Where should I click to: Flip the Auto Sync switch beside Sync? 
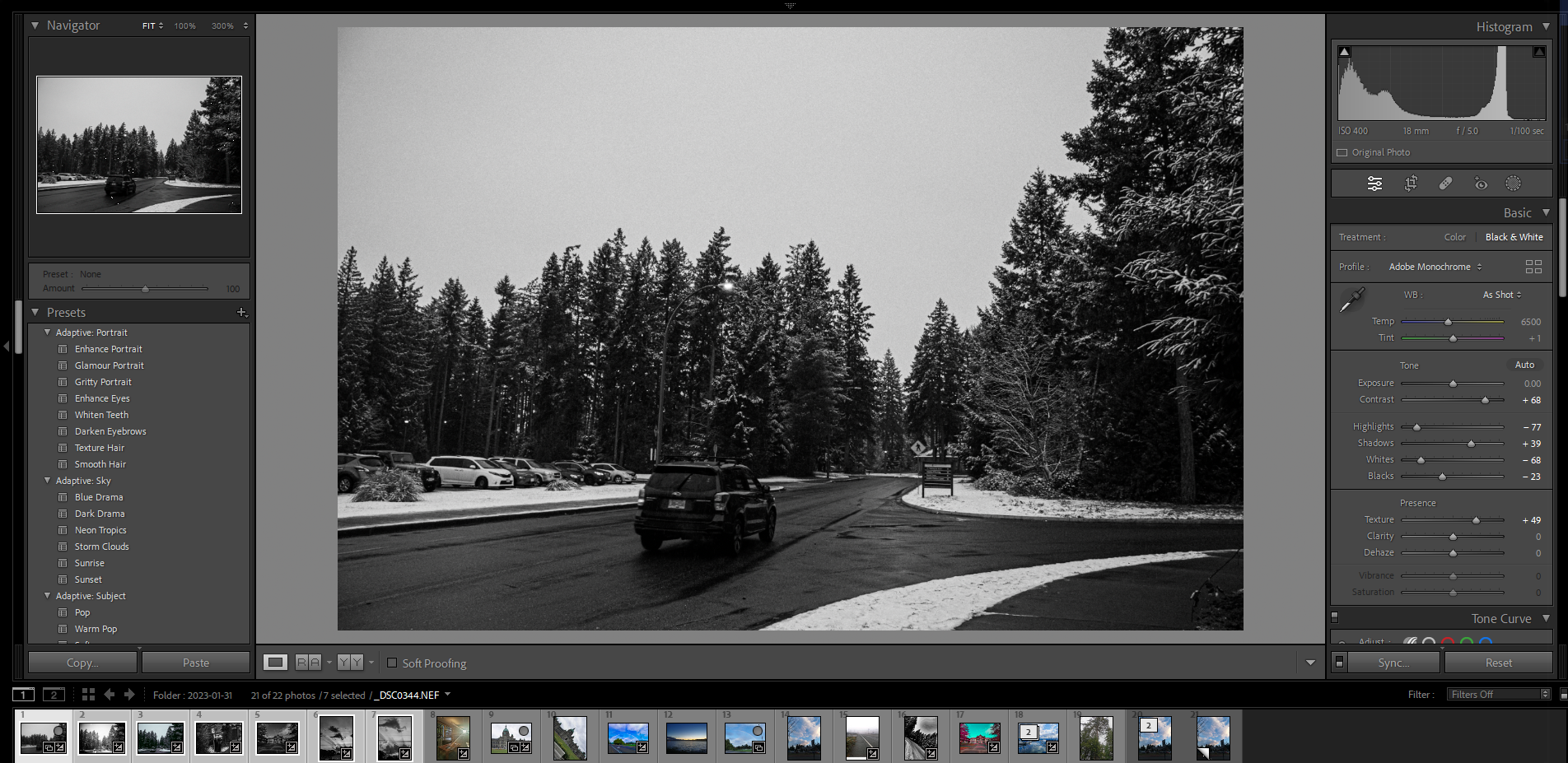(1340, 663)
